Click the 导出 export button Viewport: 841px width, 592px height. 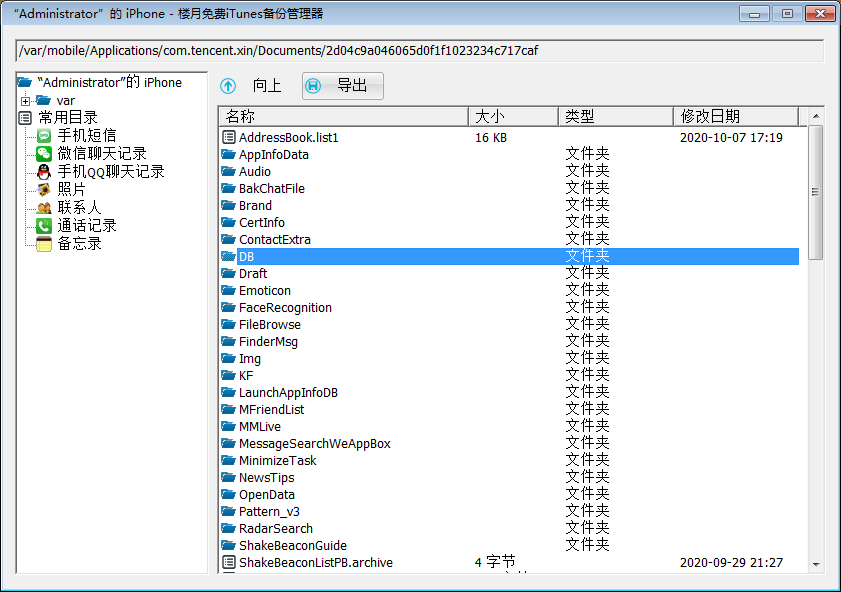(343, 86)
